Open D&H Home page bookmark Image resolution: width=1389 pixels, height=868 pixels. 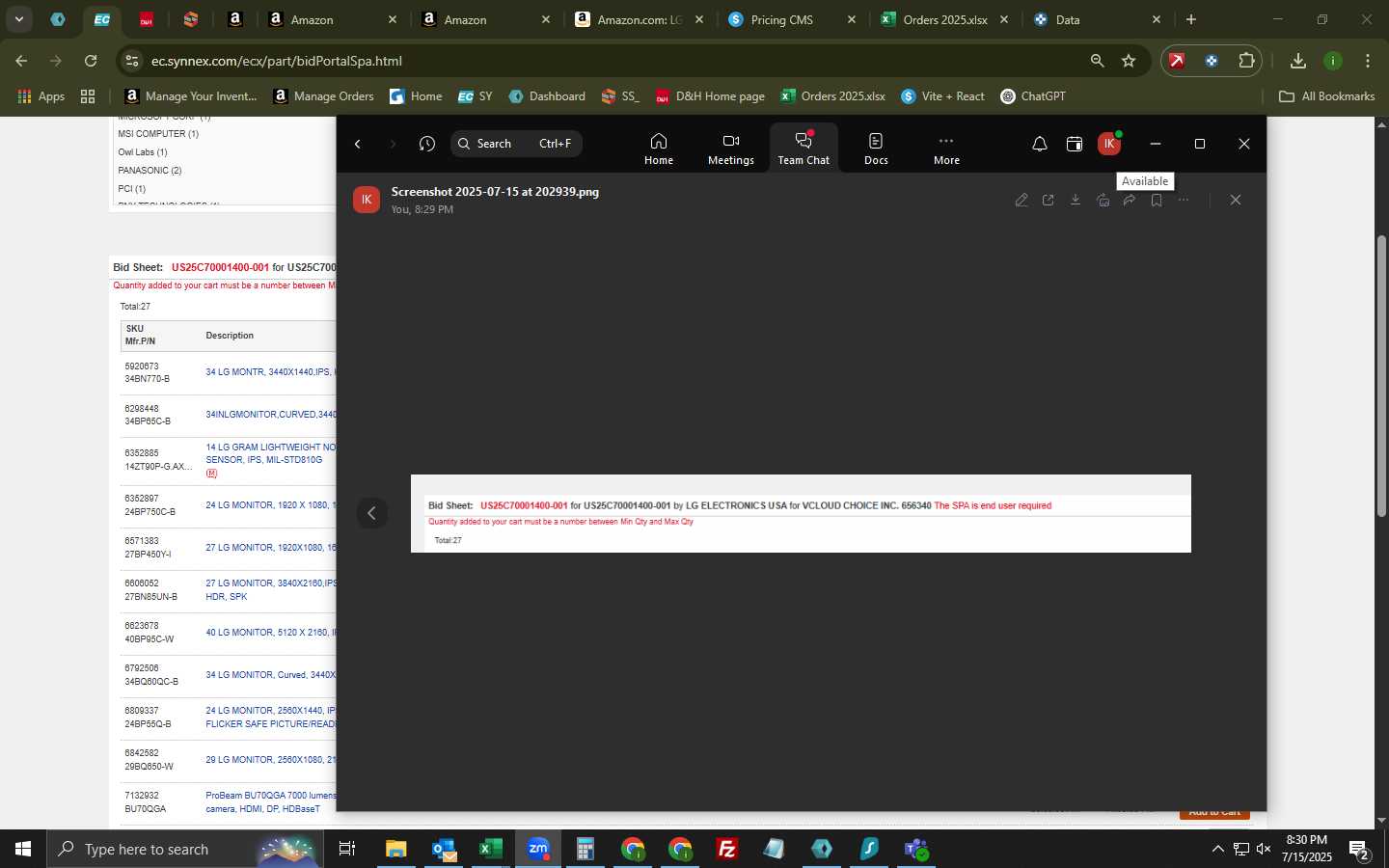[710, 96]
